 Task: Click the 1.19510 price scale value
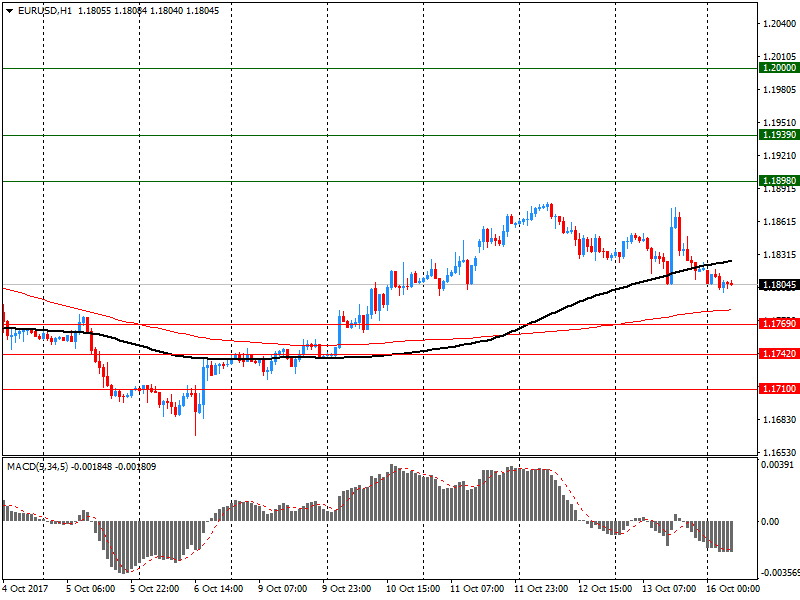pos(779,122)
